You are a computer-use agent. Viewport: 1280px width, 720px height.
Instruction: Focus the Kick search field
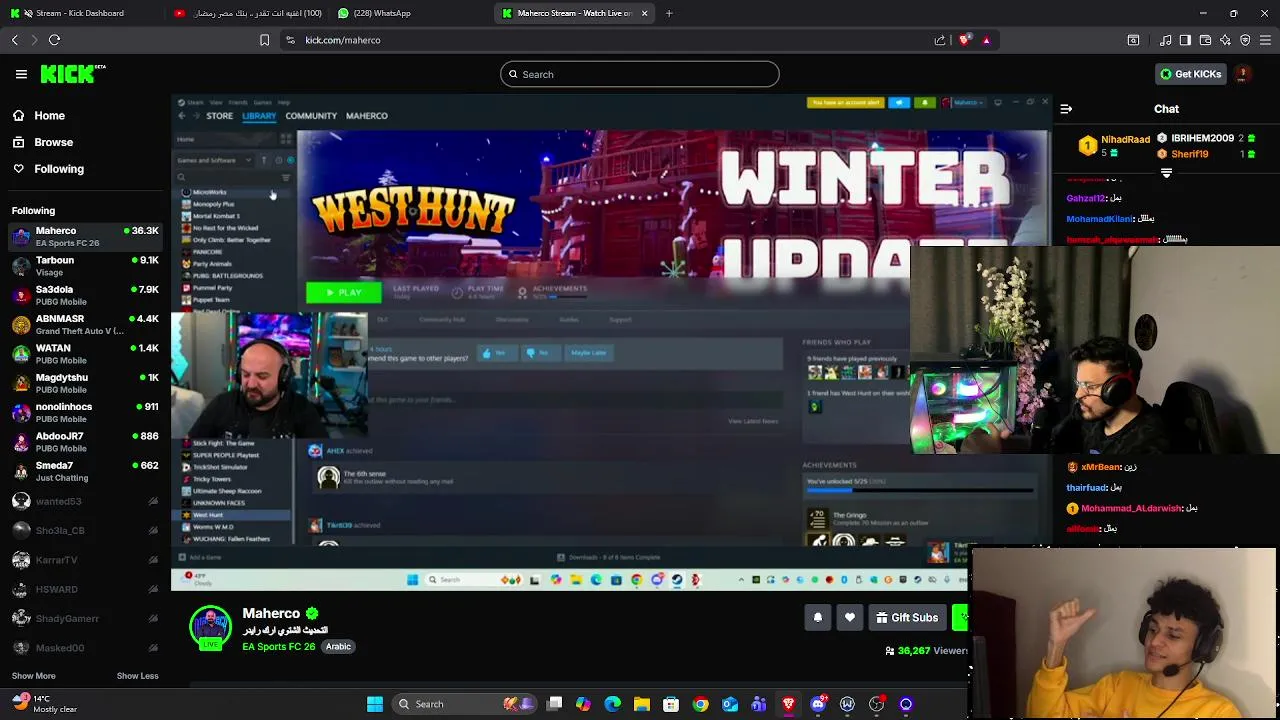tap(640, 74)
